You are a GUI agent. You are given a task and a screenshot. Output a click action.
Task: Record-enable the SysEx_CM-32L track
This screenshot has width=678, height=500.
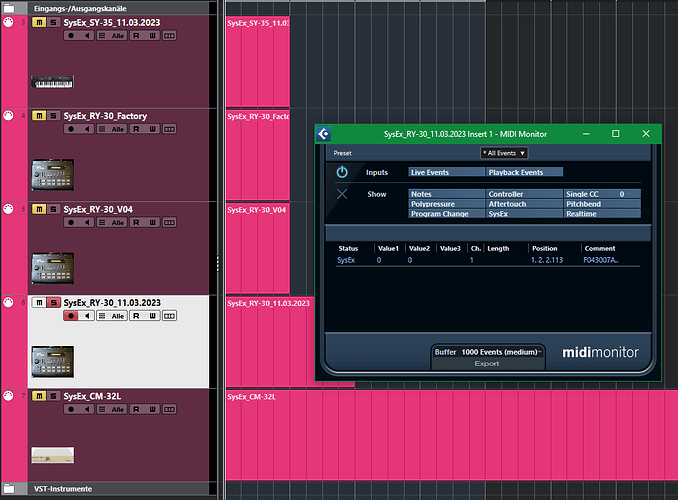pos(71,409)
